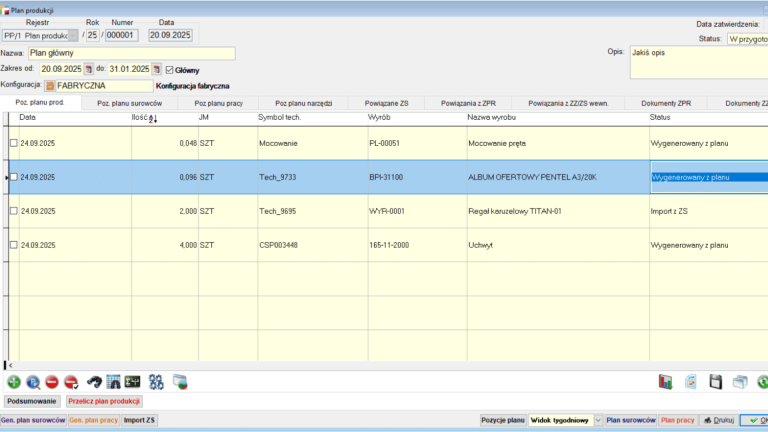Open calendar picker for Zakres od date
This screenshot has height=432, width=768.
click(x=88, y=70)
